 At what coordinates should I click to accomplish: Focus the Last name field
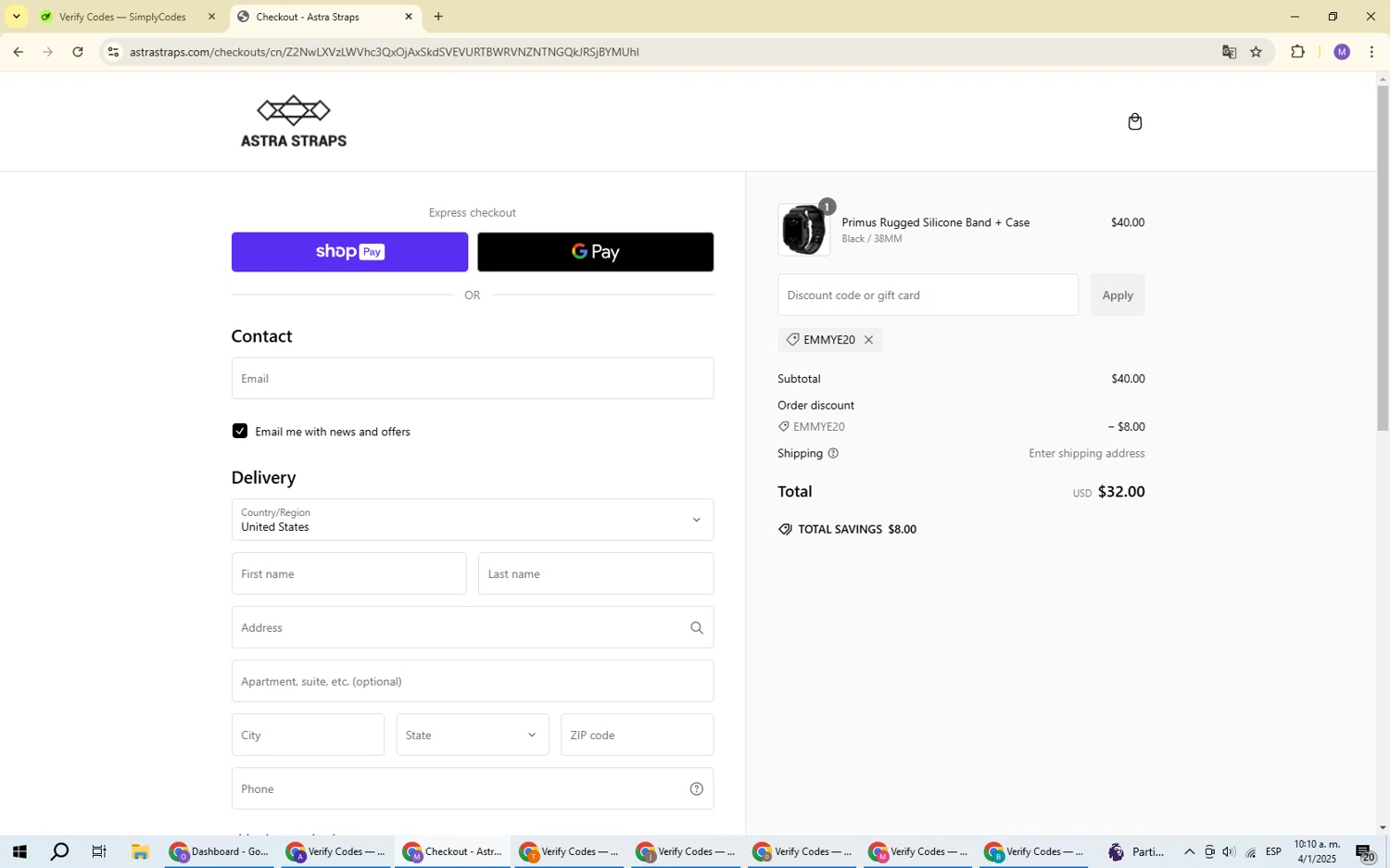(596, 574)
